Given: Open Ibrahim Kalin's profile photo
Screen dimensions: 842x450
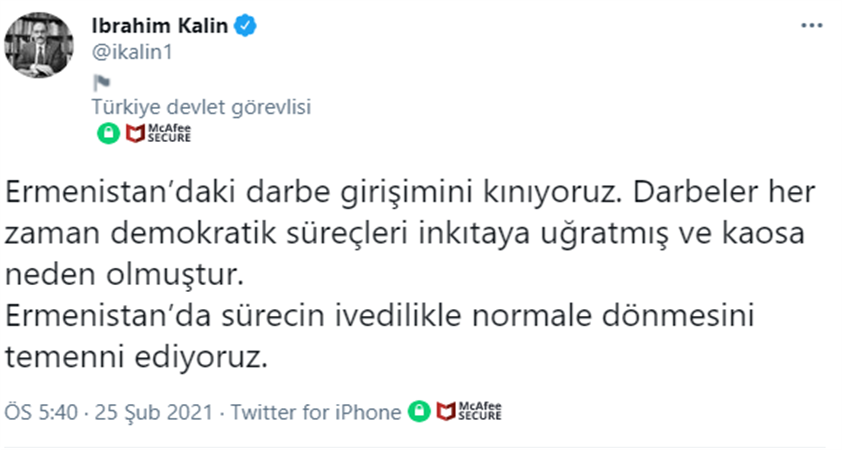Looking at the screenshot, I should [x=39, y=44].
